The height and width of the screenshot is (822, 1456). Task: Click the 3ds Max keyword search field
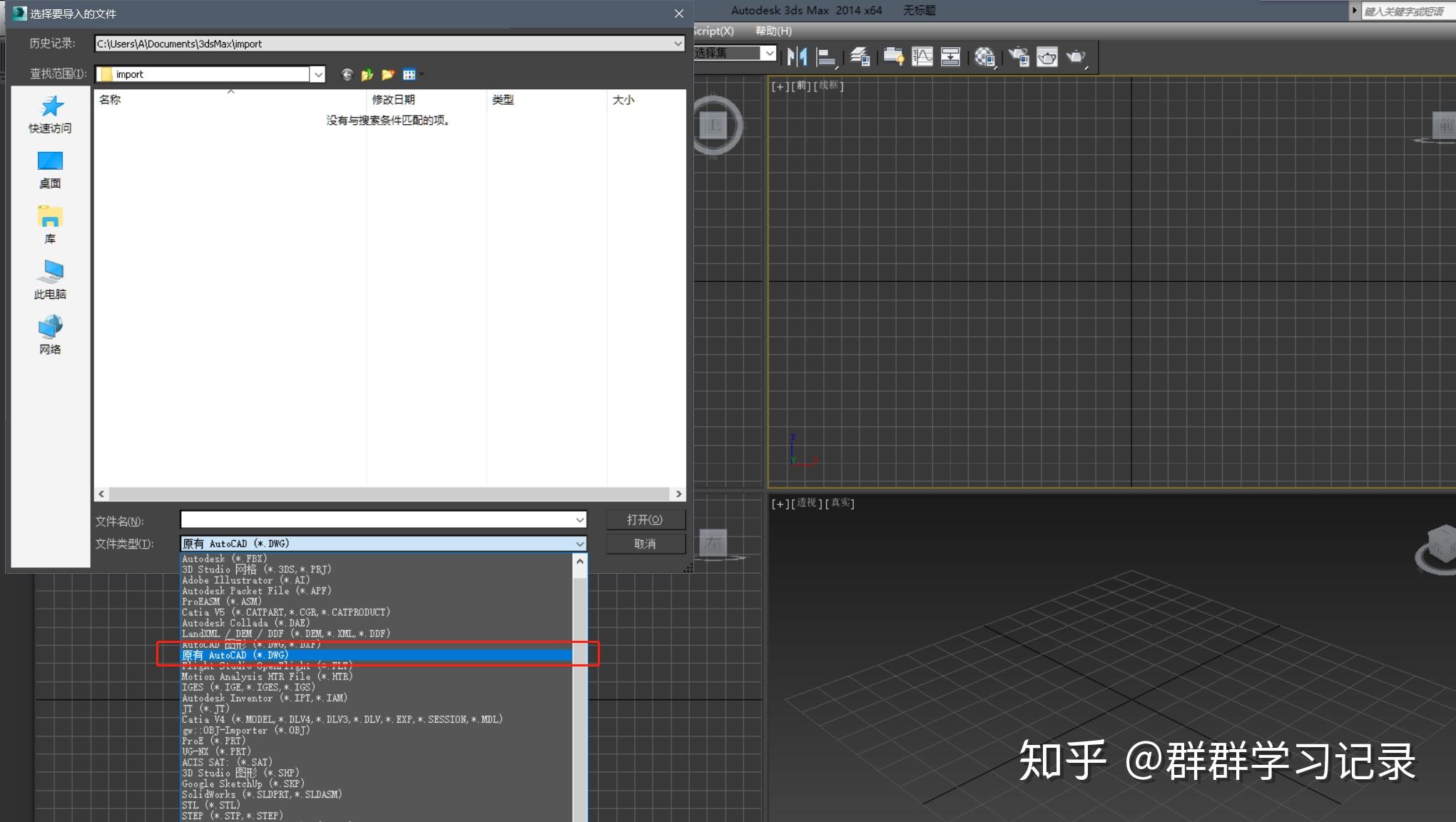[1408, 11]
